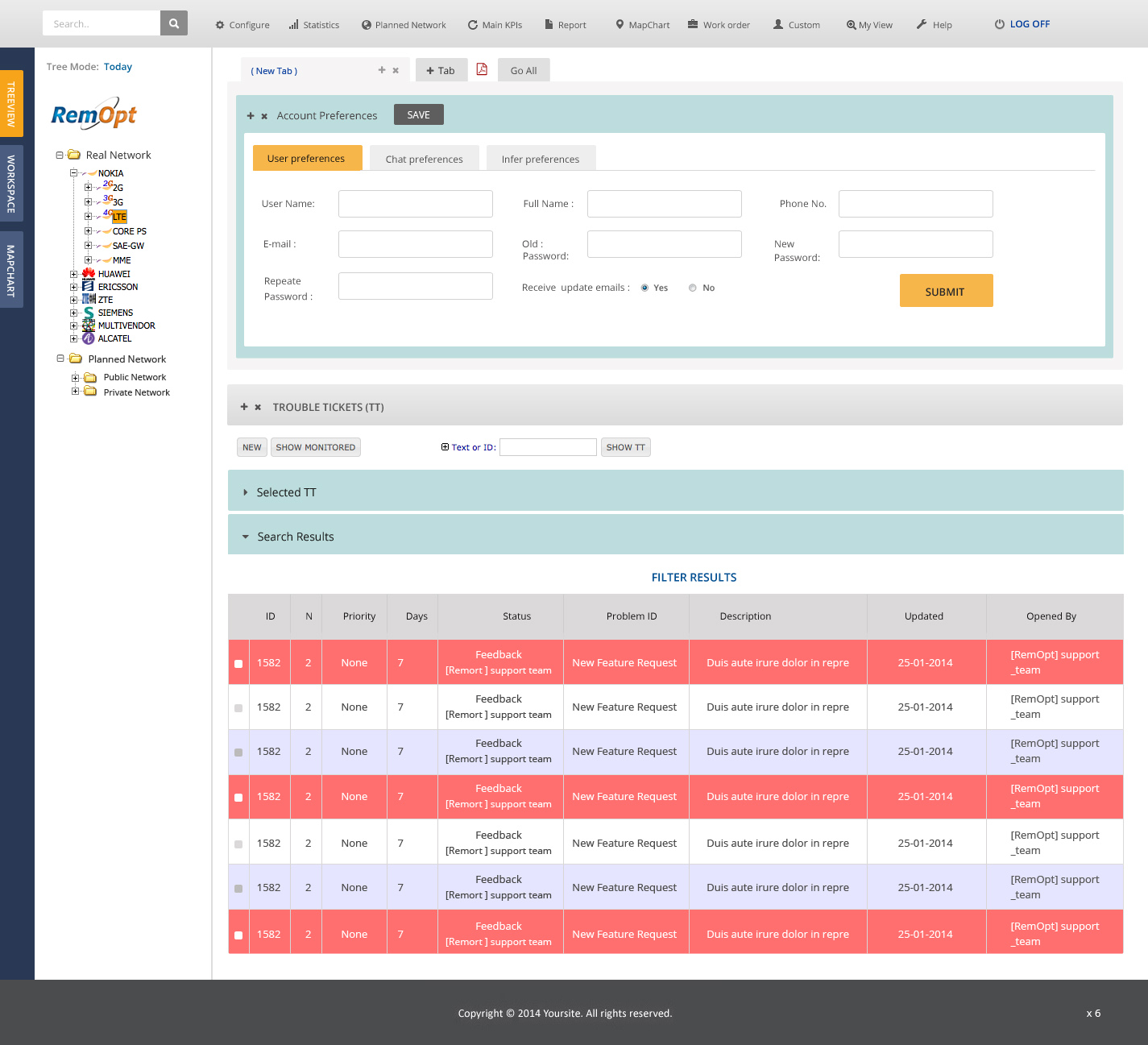Click the Private Network folder icon

[x=90, y=392]
